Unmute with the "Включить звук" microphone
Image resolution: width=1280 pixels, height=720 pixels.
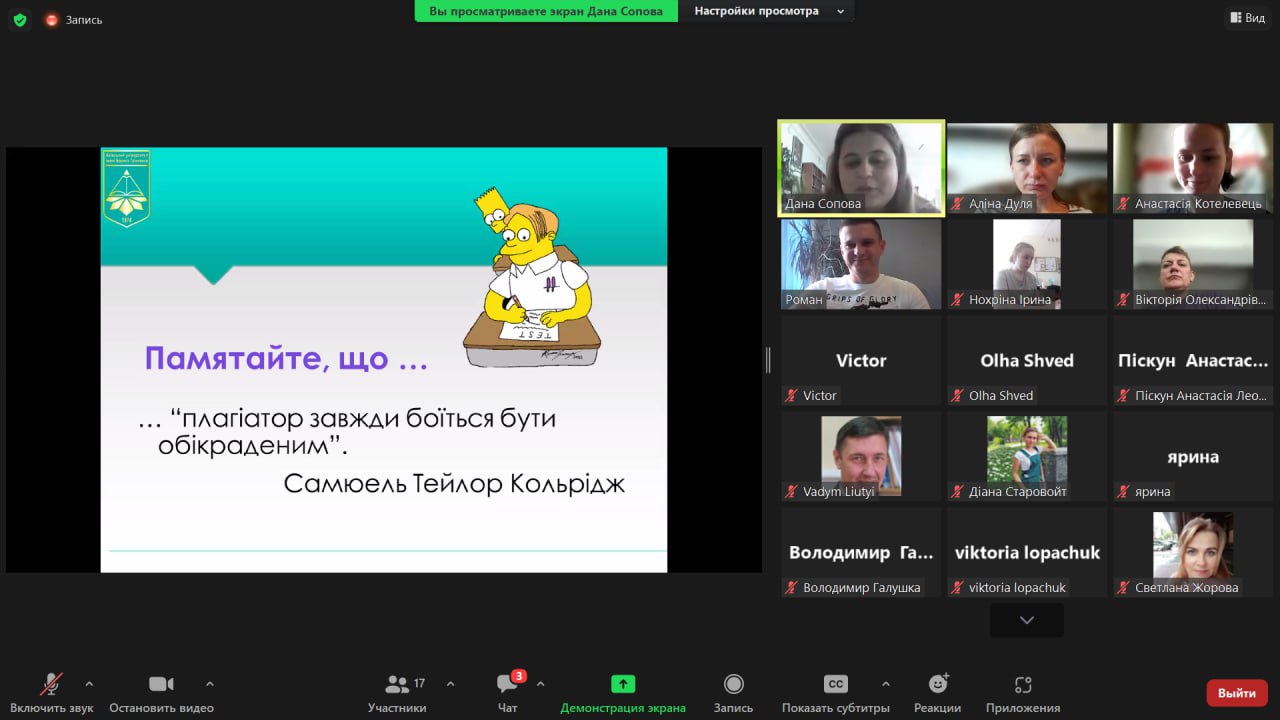pos(51,693)
